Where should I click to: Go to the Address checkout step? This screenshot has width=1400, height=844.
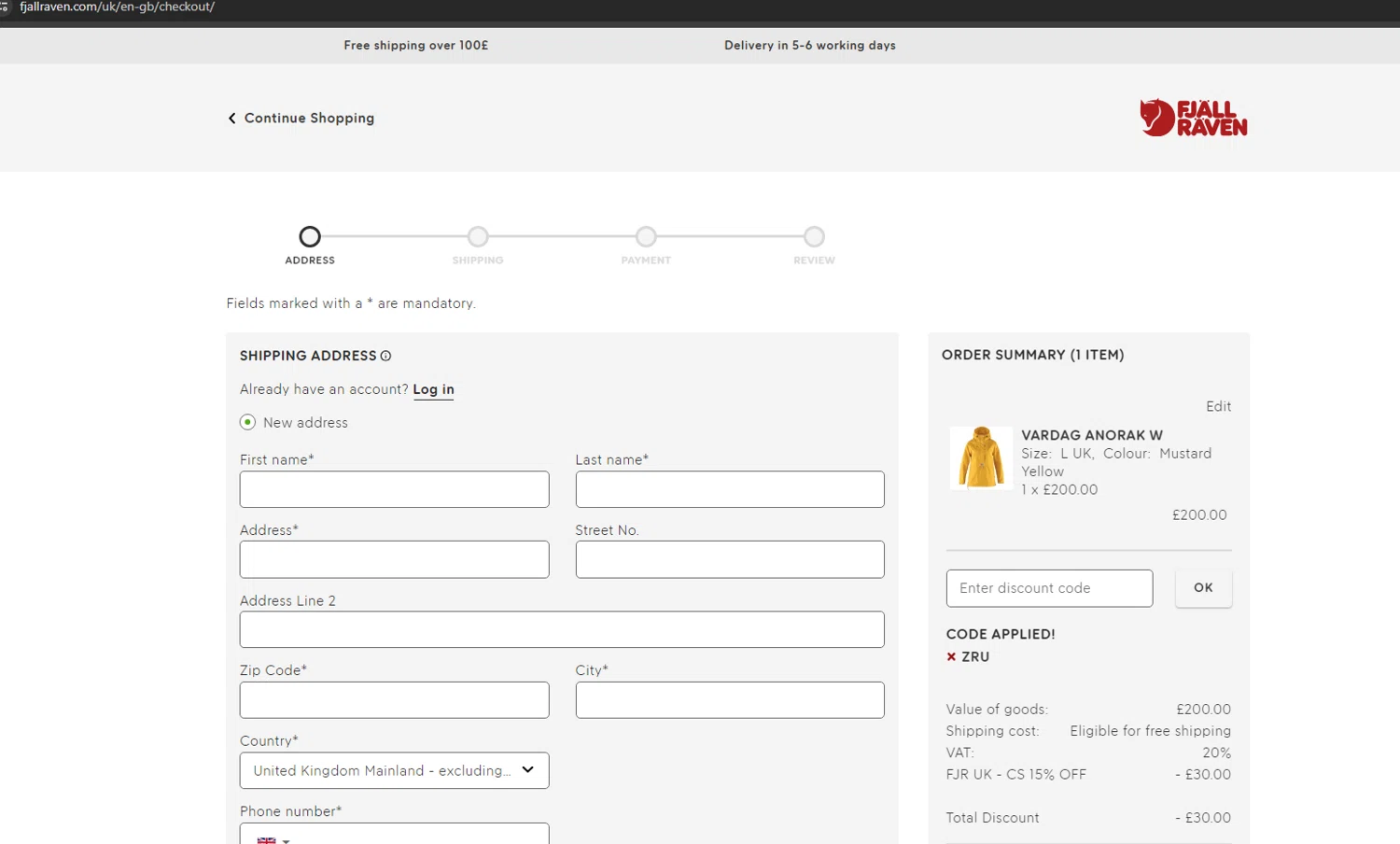(x=310, y=237)
